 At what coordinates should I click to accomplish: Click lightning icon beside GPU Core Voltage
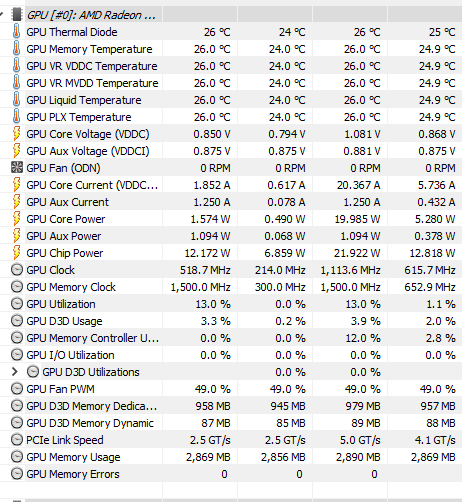tap(16, 134)
